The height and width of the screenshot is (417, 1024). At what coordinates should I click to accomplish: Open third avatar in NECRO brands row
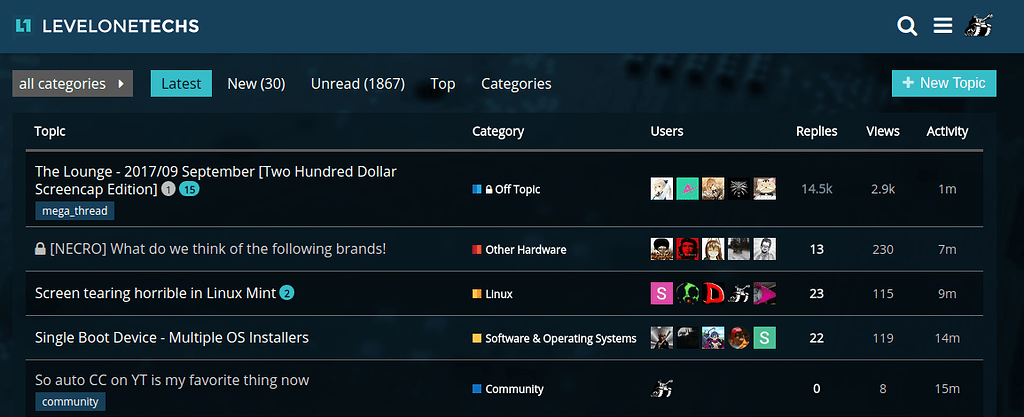click(x=713, y=249)
